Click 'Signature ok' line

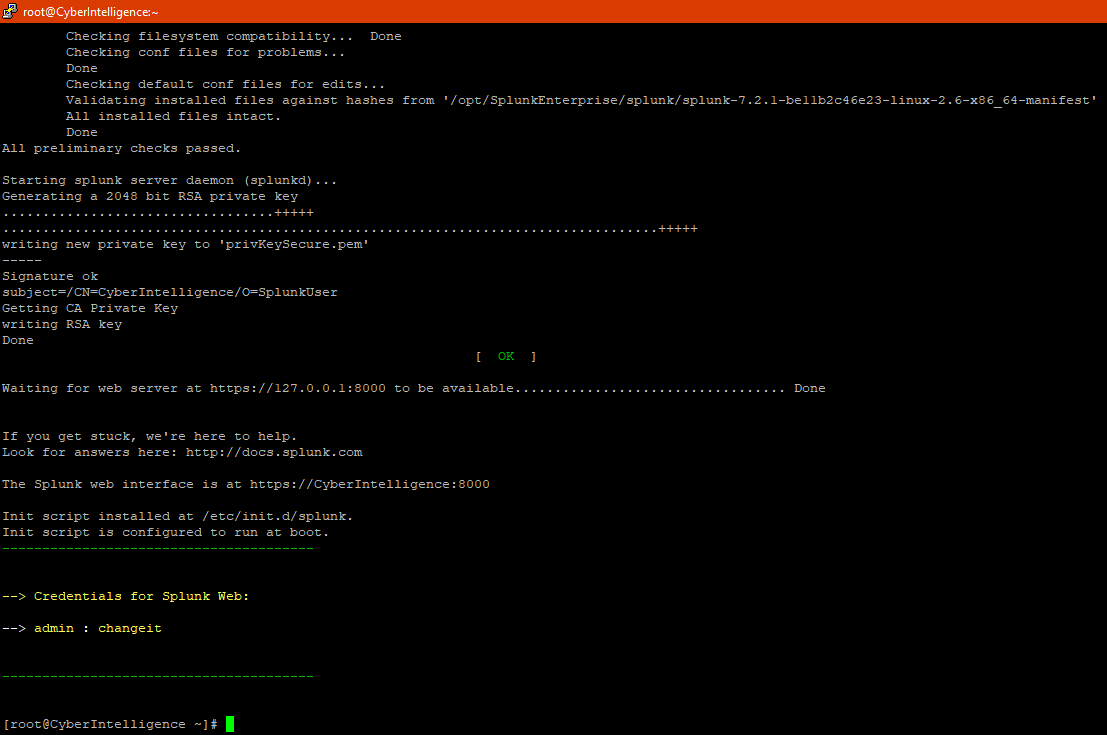(x=50, y=277)
